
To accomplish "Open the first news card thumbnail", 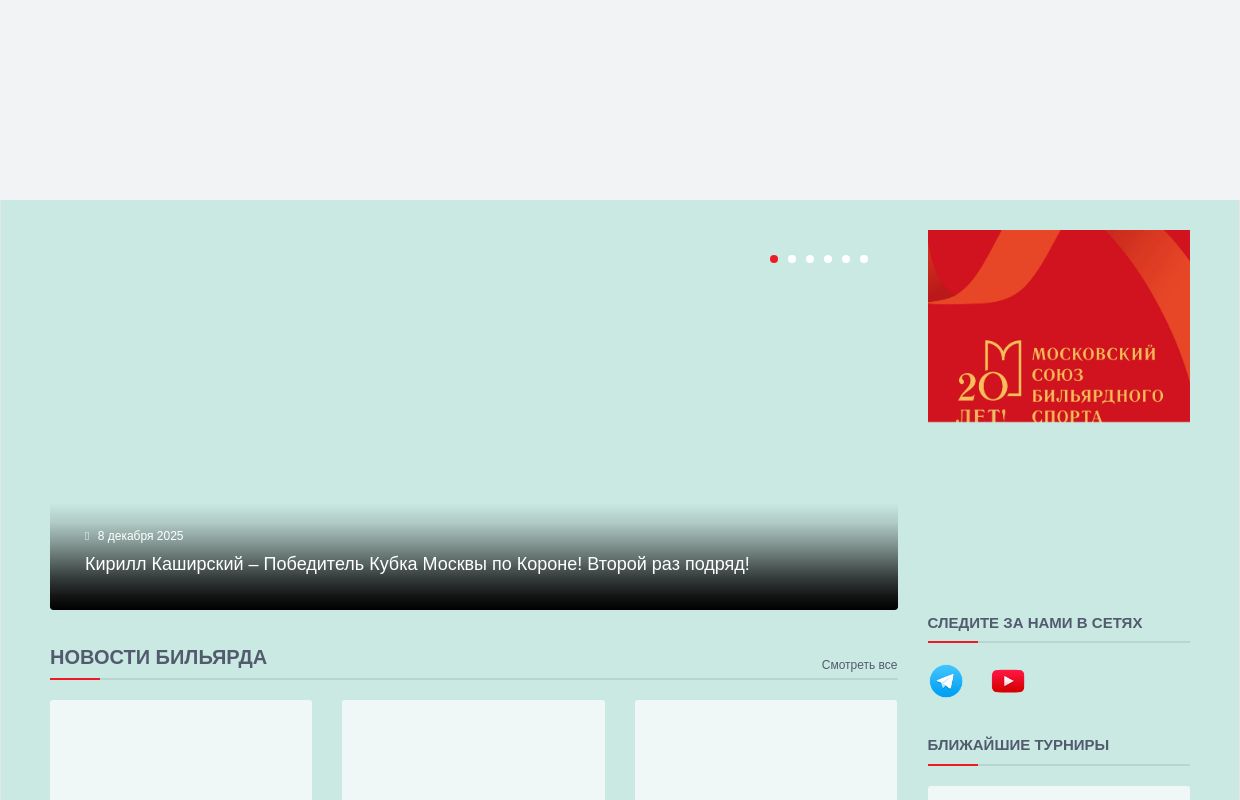I will click(x=181, y=750).
